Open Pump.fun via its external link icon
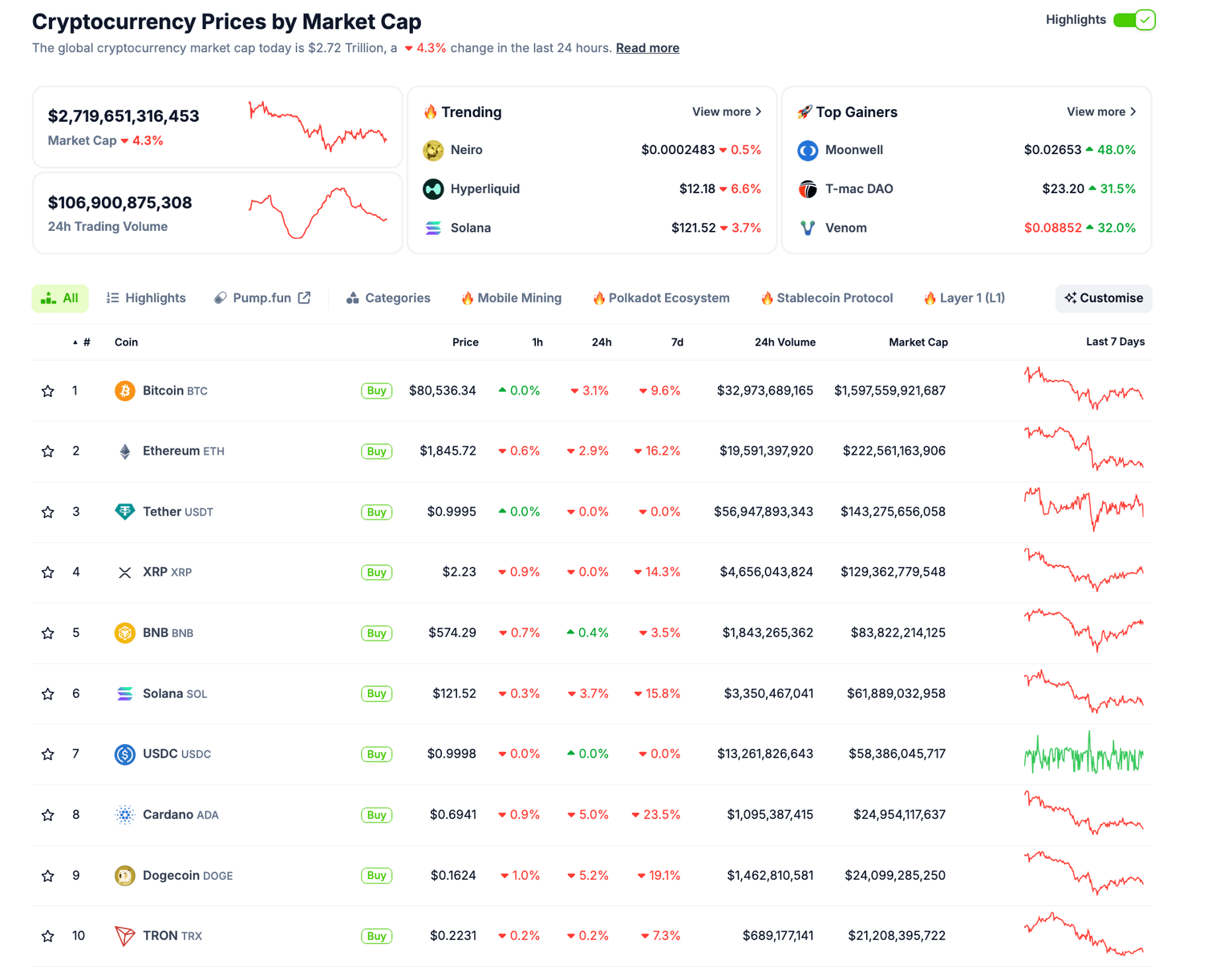The height and width of the screenshot is (971, 1232). tap(305, 297)
